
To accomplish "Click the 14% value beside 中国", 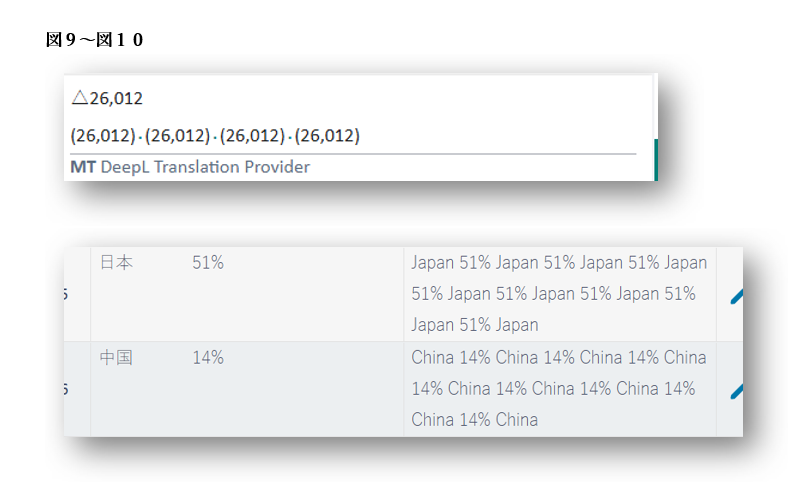I will 208,357.
